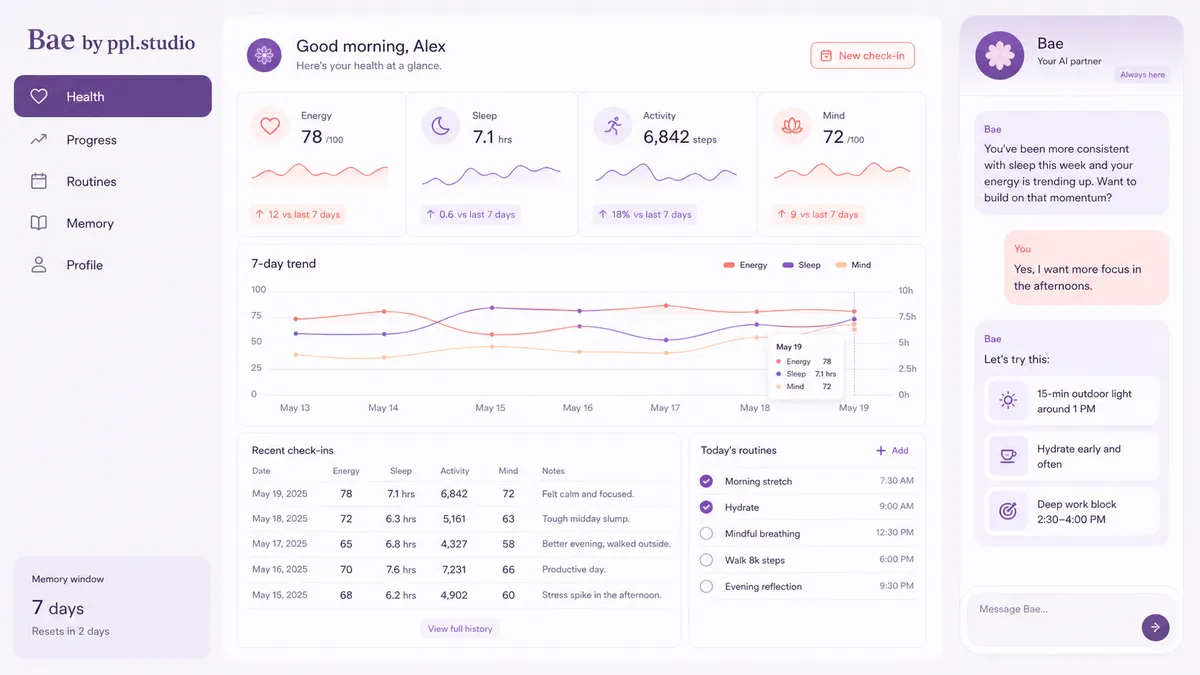The width and height of the screenshot is (1200, 675).
Task: Click the '0.6 vs last 7 days' badge
Action: tap(470, 214)
